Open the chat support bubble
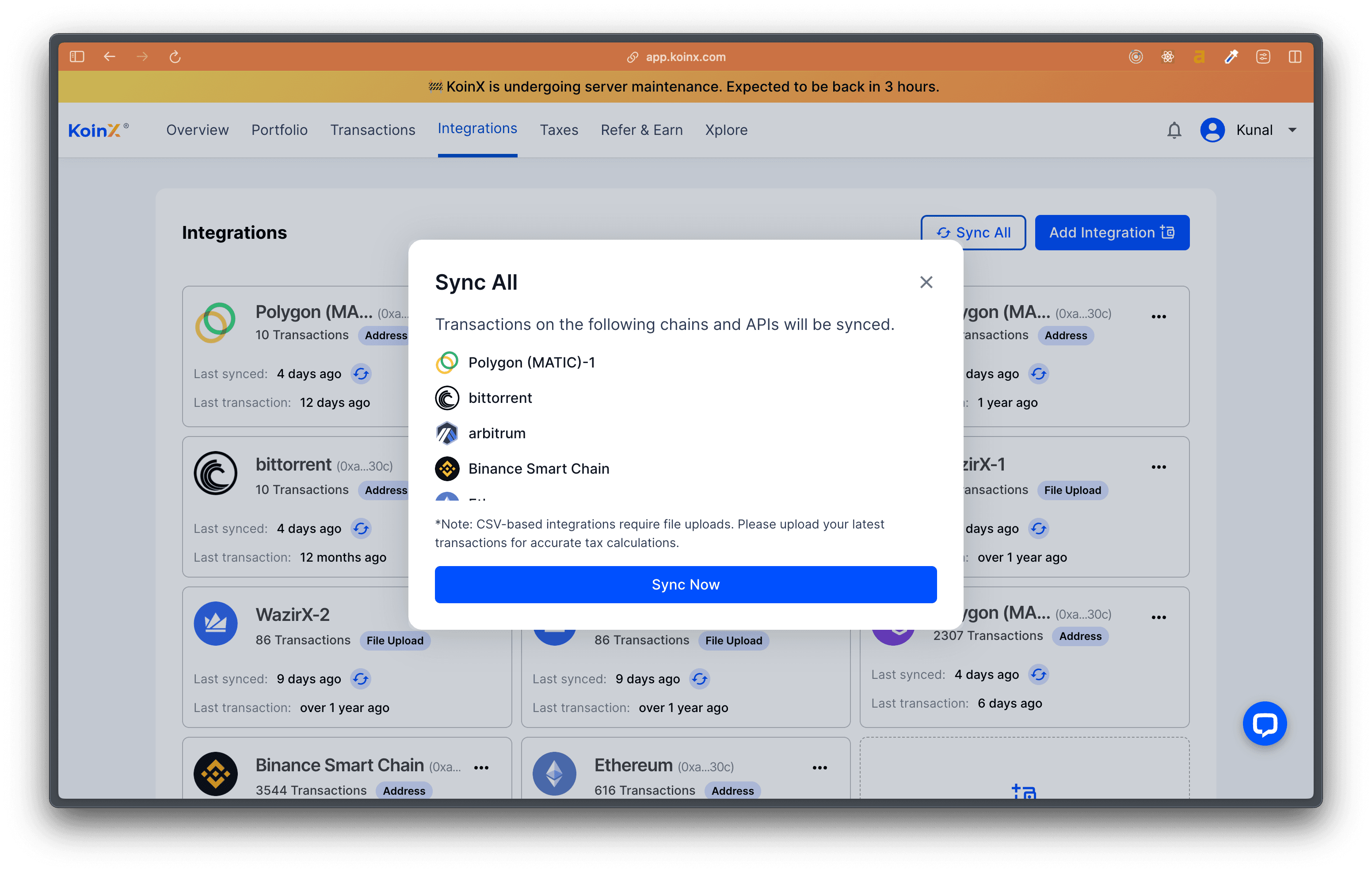 click(x=1264, y=724)
